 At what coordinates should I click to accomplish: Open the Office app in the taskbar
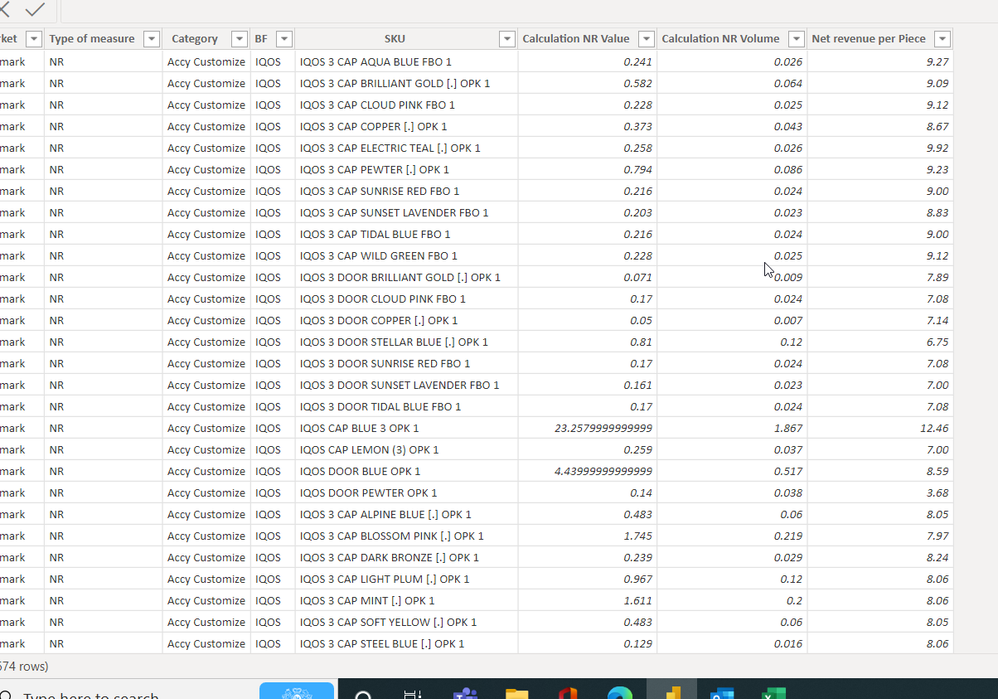pos(568,693)
